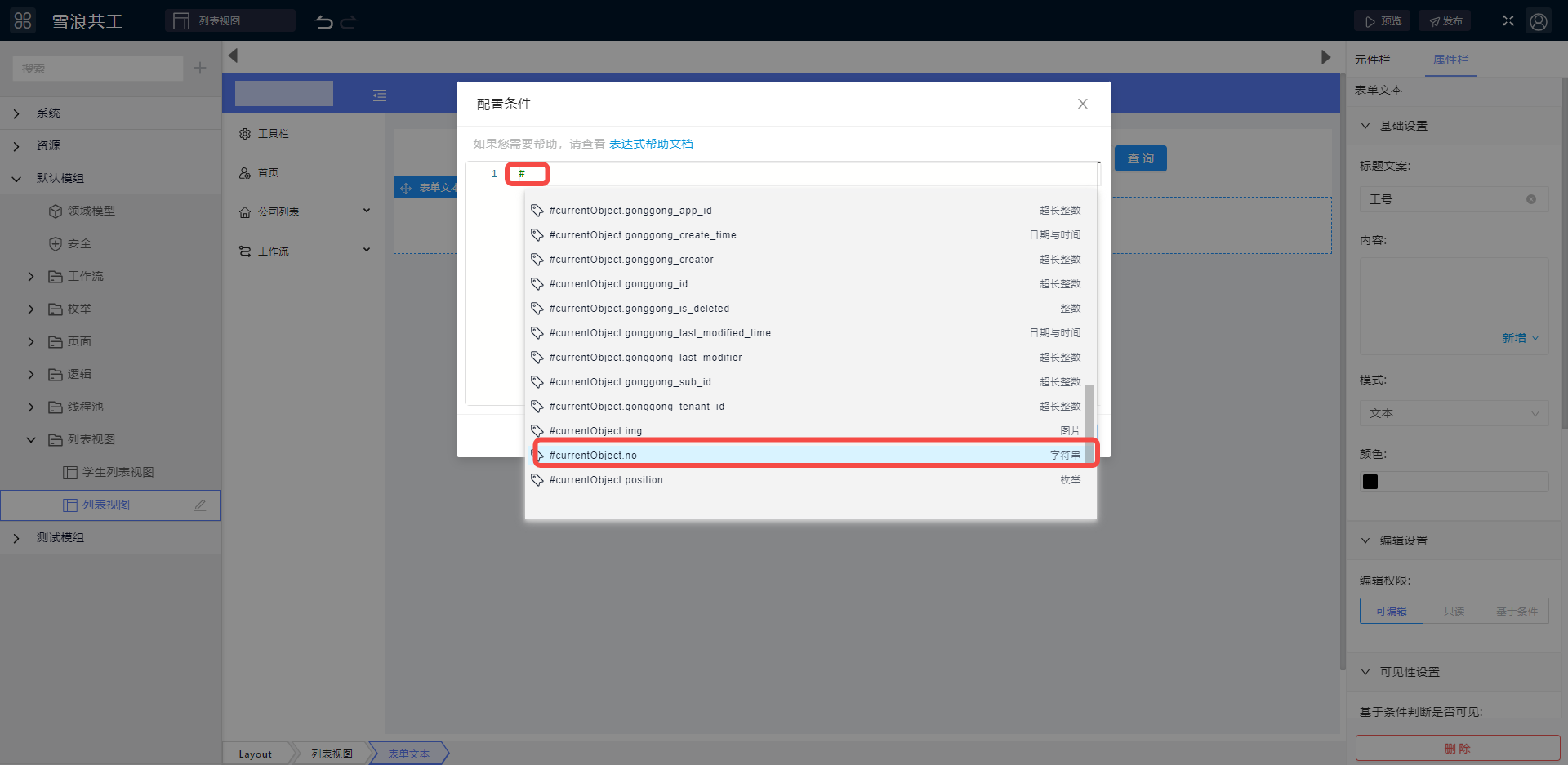Collapse the 基础设置 section

[x=1365, y=126]
